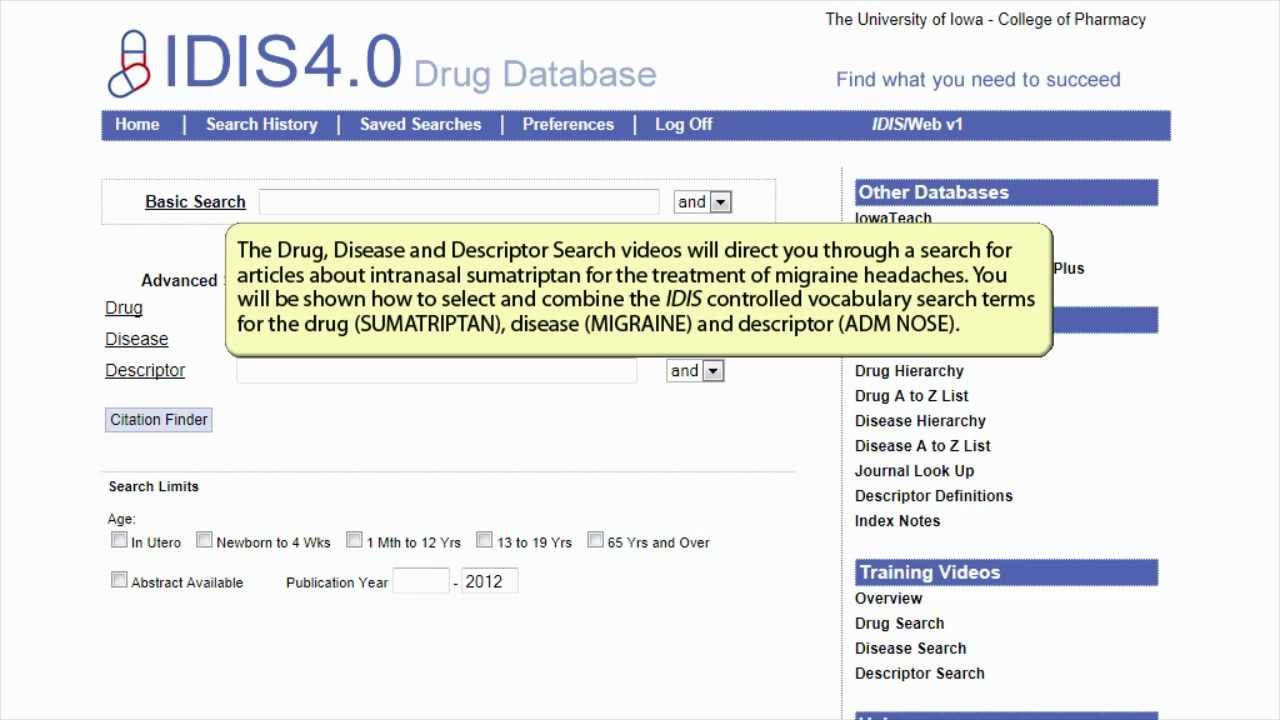
Task: Open the IowaTeach database link
Action: coord(893,218)
